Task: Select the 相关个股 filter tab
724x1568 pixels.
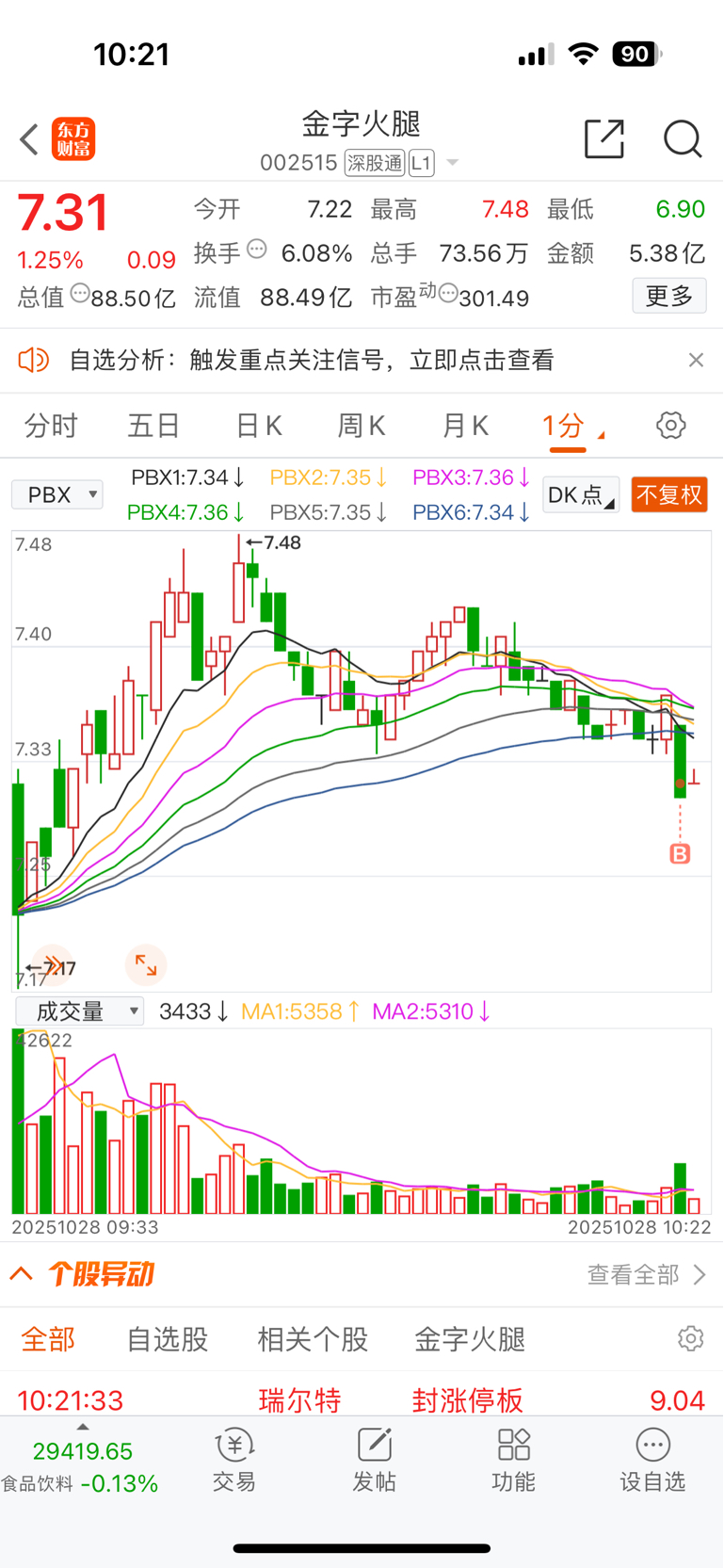Action: tap(313, 1339)
